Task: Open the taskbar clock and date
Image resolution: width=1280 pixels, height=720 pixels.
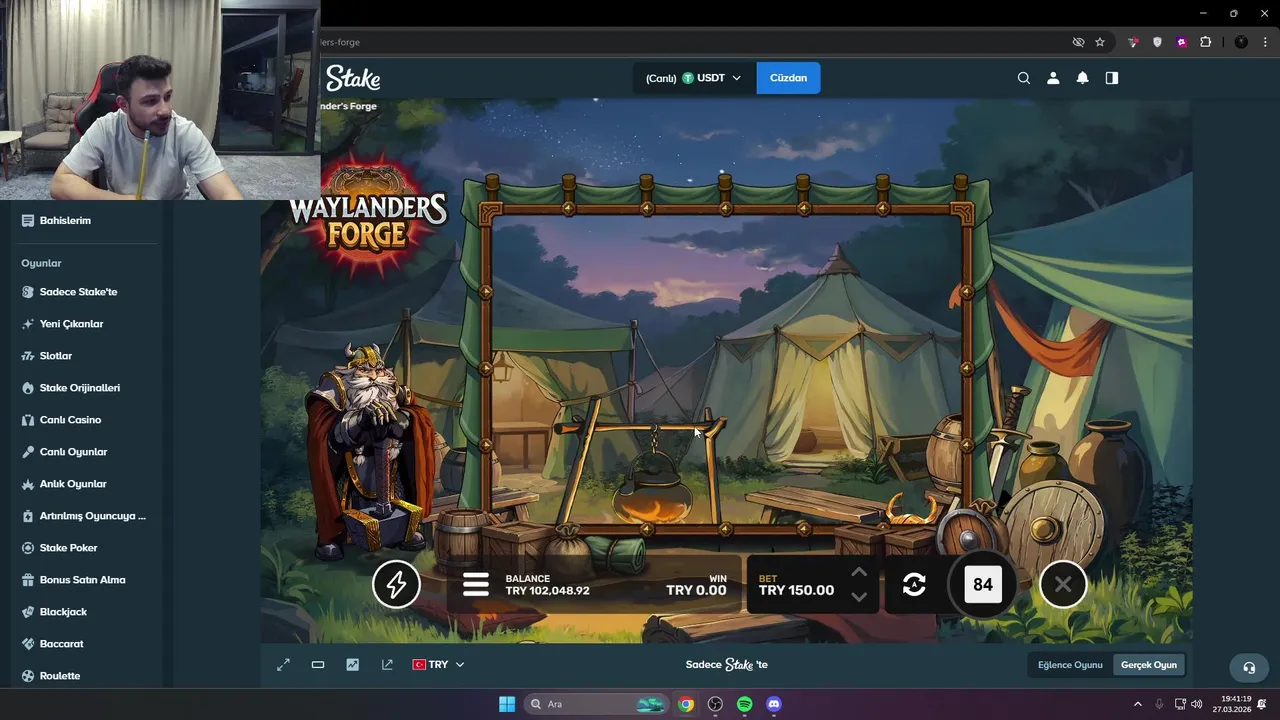Action: tap(1232, 704)
